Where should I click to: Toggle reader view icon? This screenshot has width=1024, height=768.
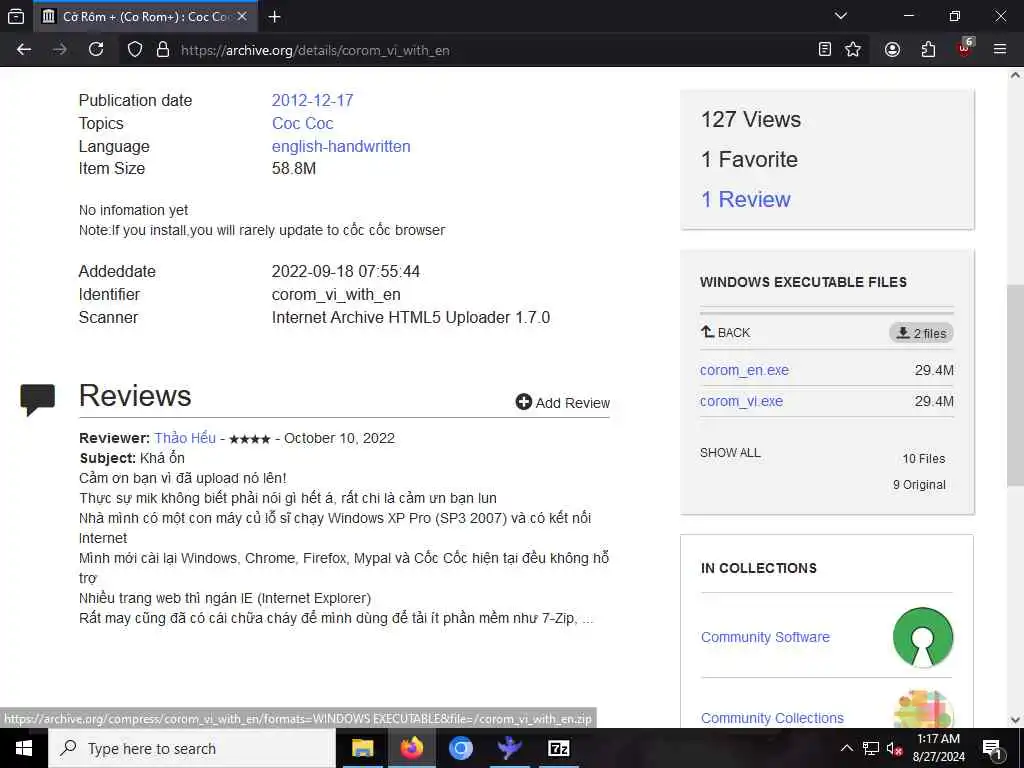tap(825, 50)
